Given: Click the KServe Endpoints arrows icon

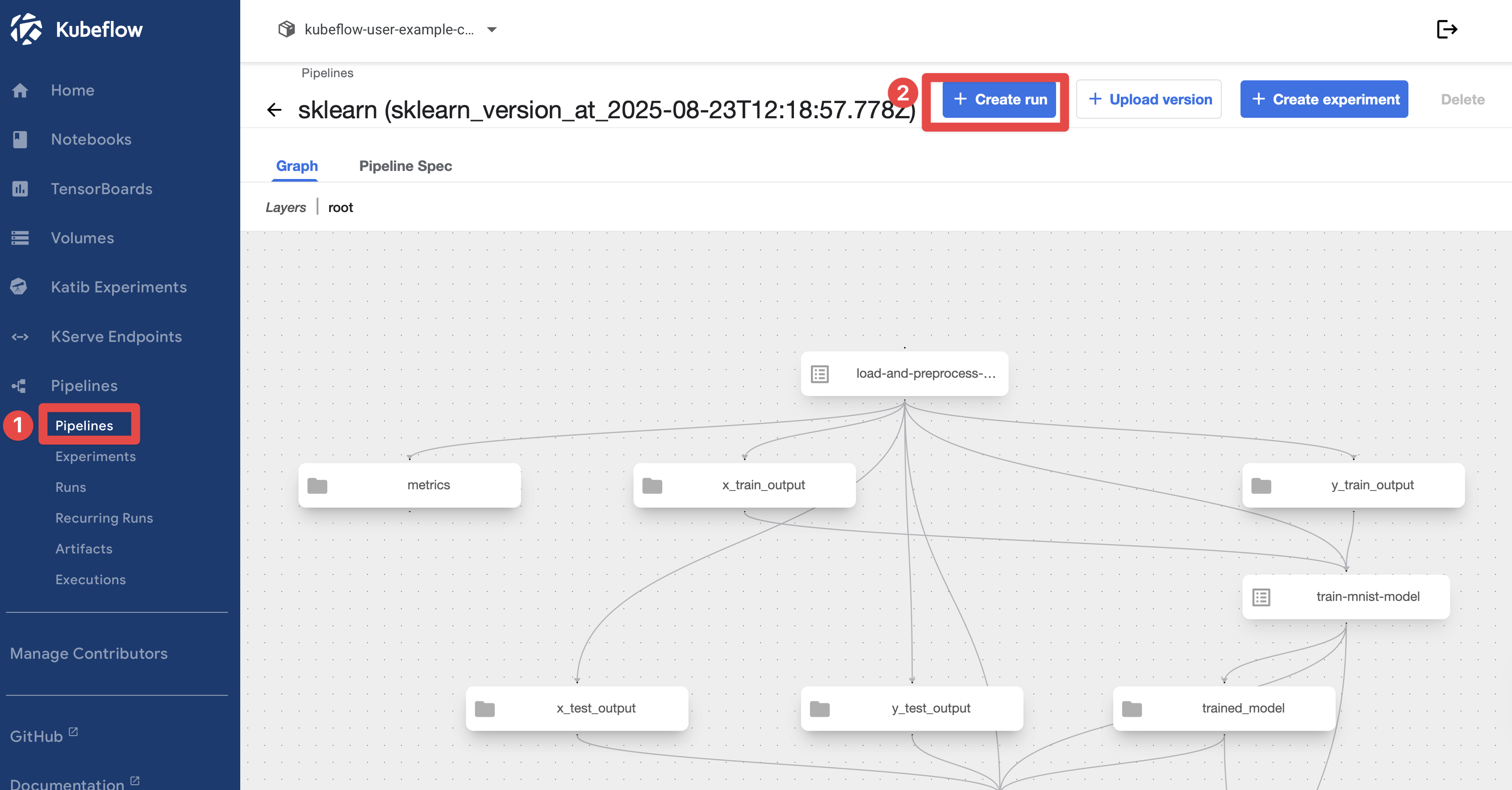Looking at the screenshot, I should (20, 337).
